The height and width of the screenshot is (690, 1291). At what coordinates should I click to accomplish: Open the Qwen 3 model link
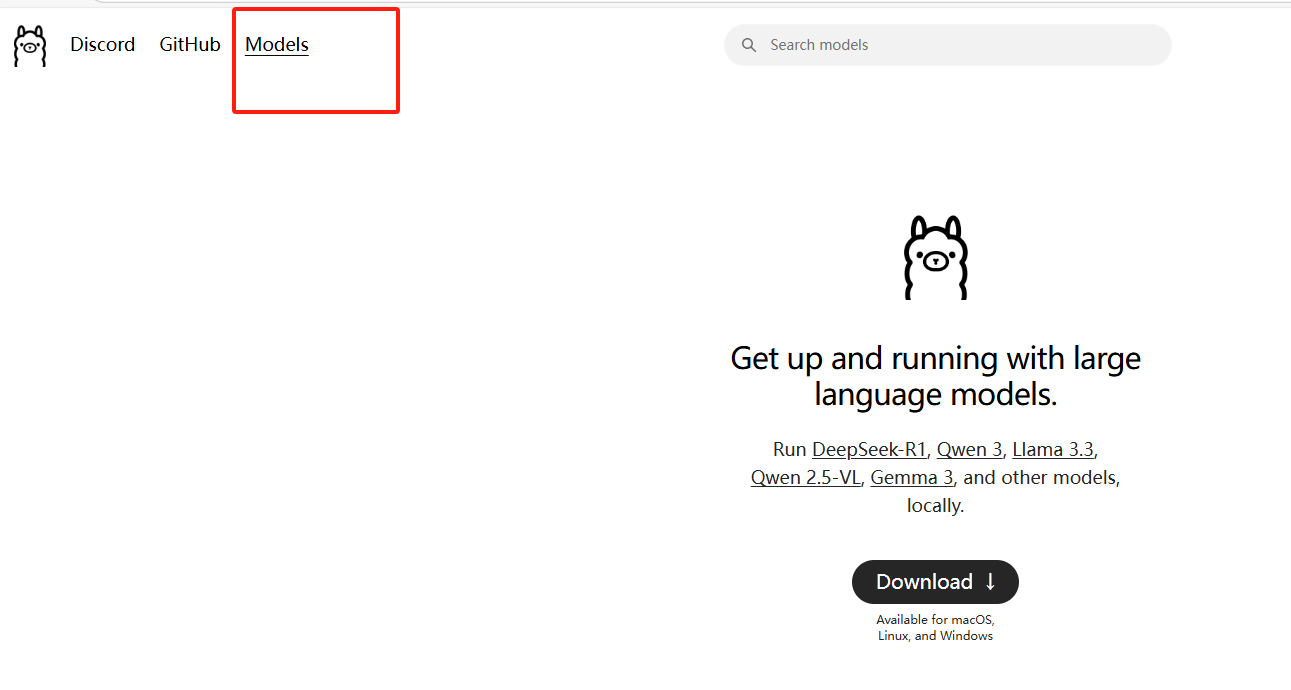click(x=969, y=449)
